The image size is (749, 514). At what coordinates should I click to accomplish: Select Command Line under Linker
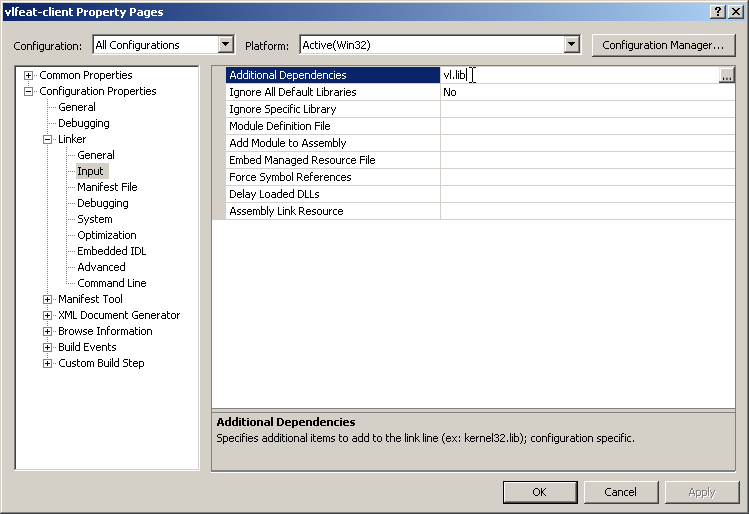coord(111,283)
